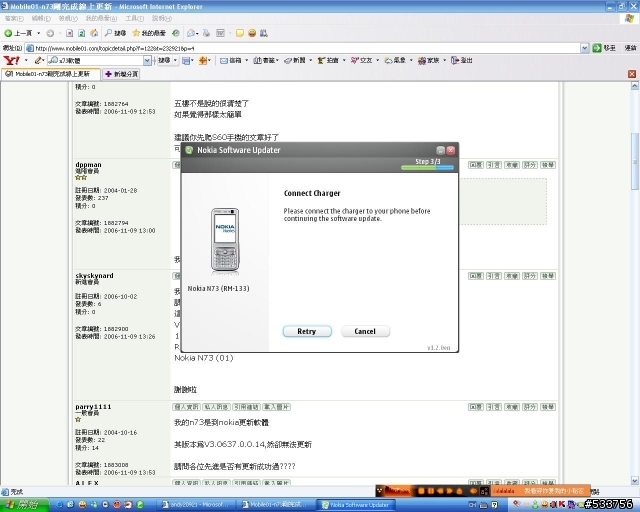Click the green Go arrow button

(x=597, y=48)
